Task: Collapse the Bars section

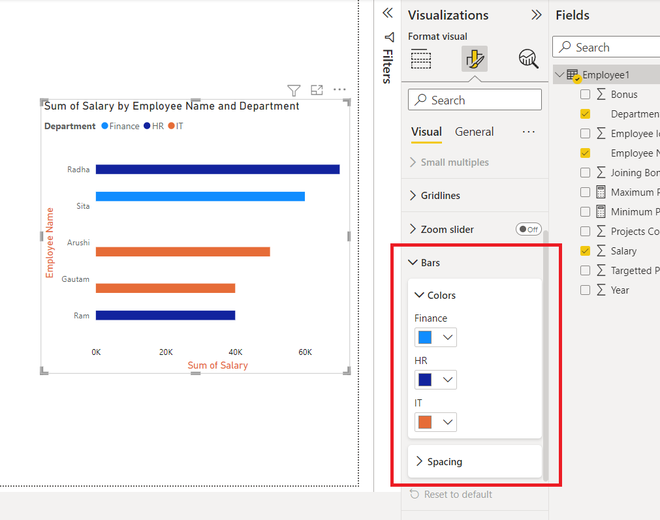Action: (412, 262)
